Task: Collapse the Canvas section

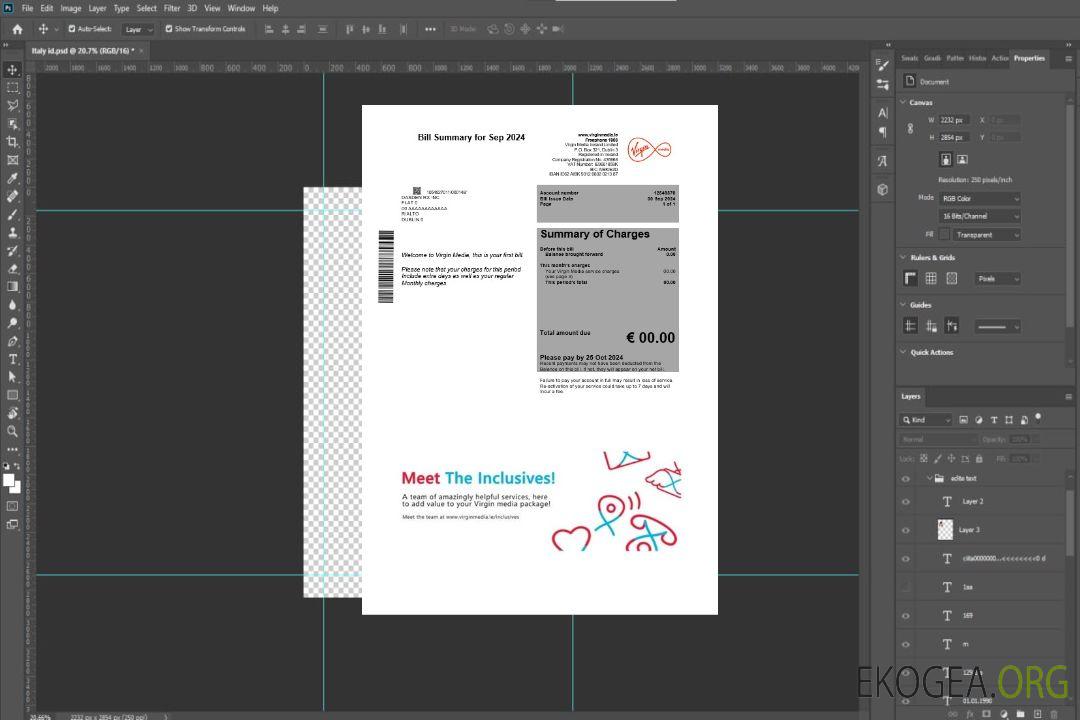Action: 903,102
